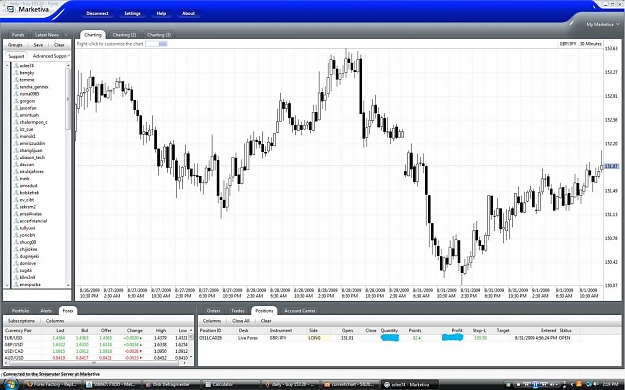Switch to the Orders tab
The image size is (625, 390).
(213, 311)
